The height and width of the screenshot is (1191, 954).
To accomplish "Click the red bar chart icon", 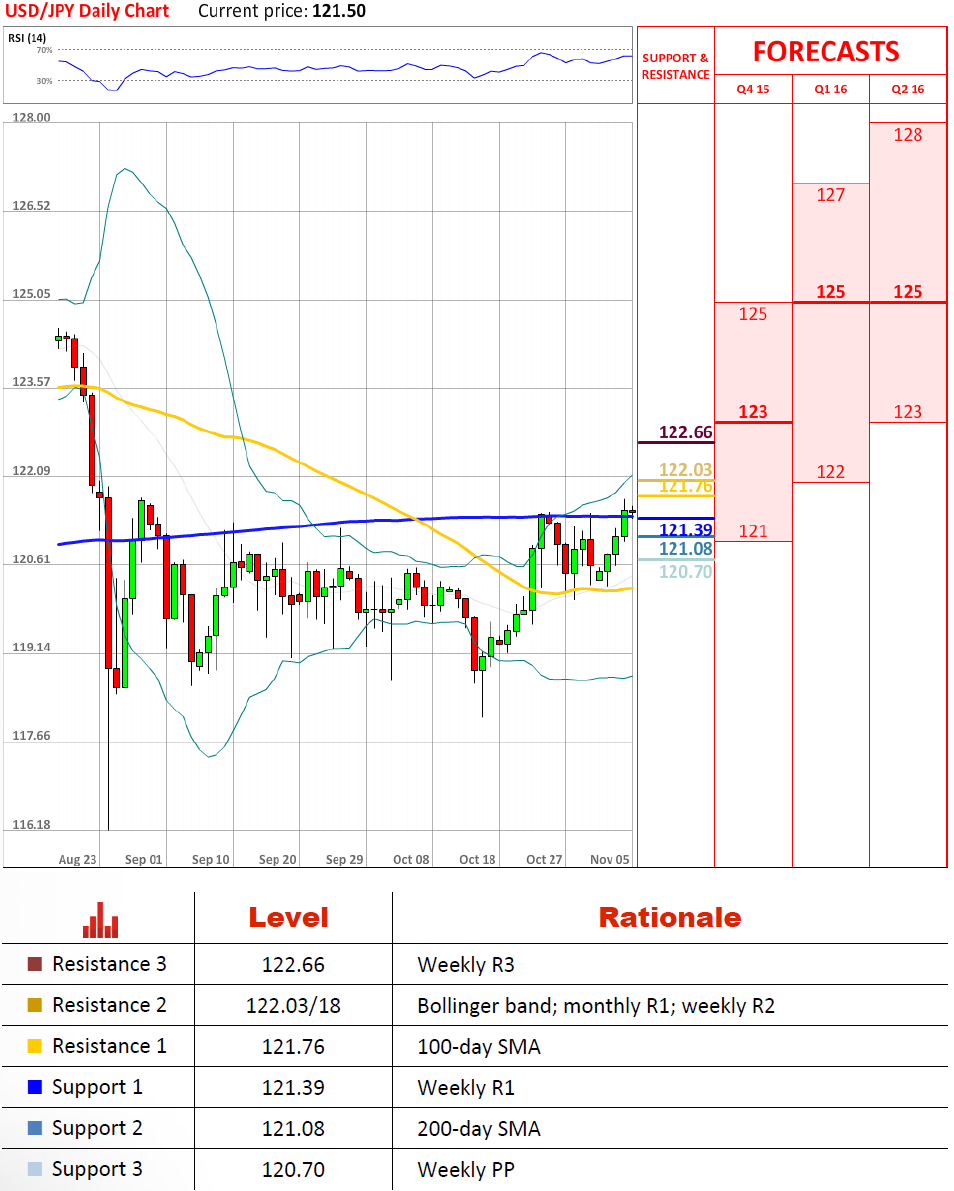I will [x=100, y=920].
